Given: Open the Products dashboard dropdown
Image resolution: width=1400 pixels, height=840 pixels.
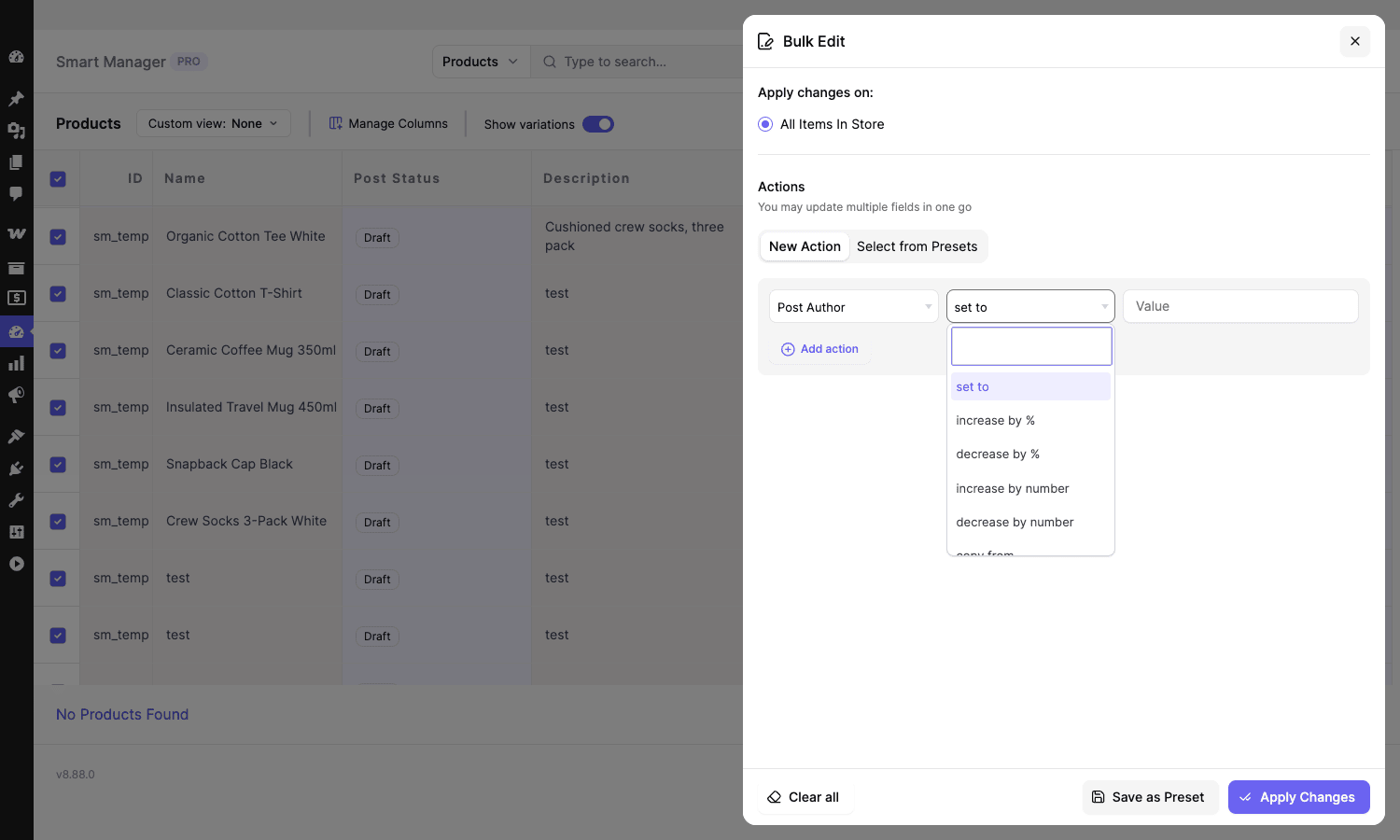Looking at the screenshot, I should [481, 62].
